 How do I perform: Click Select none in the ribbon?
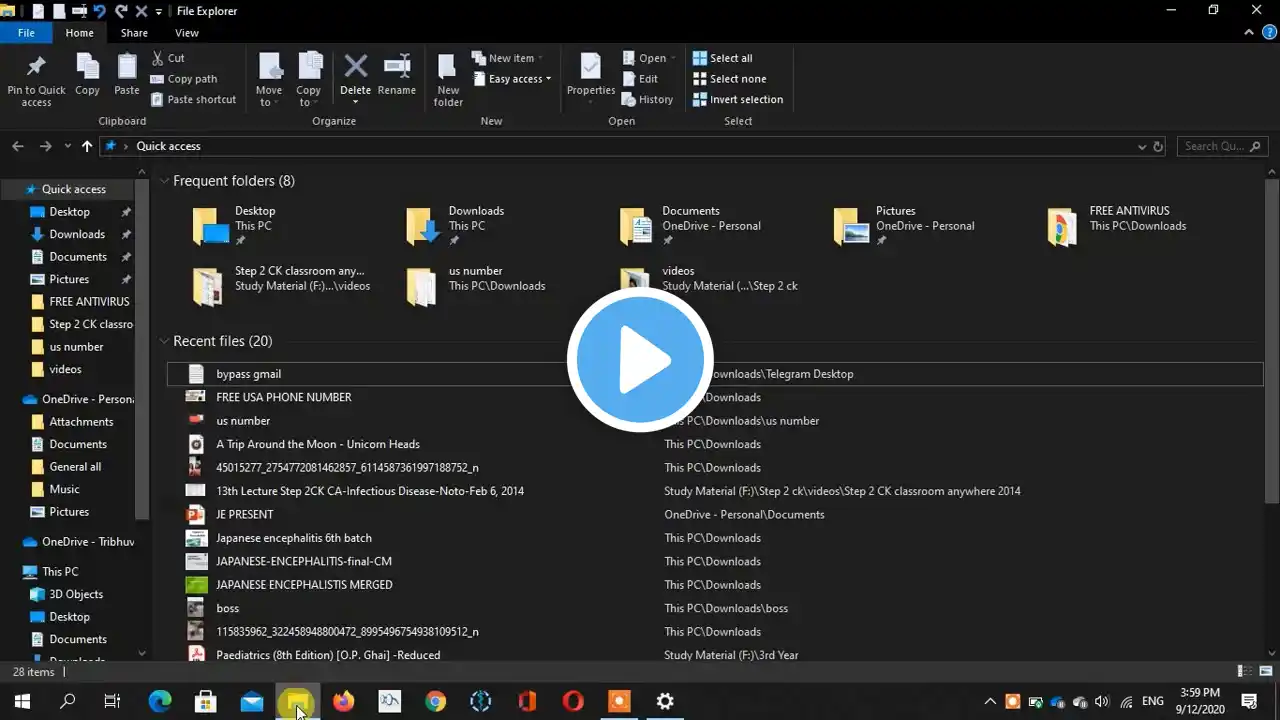[736, 79]
